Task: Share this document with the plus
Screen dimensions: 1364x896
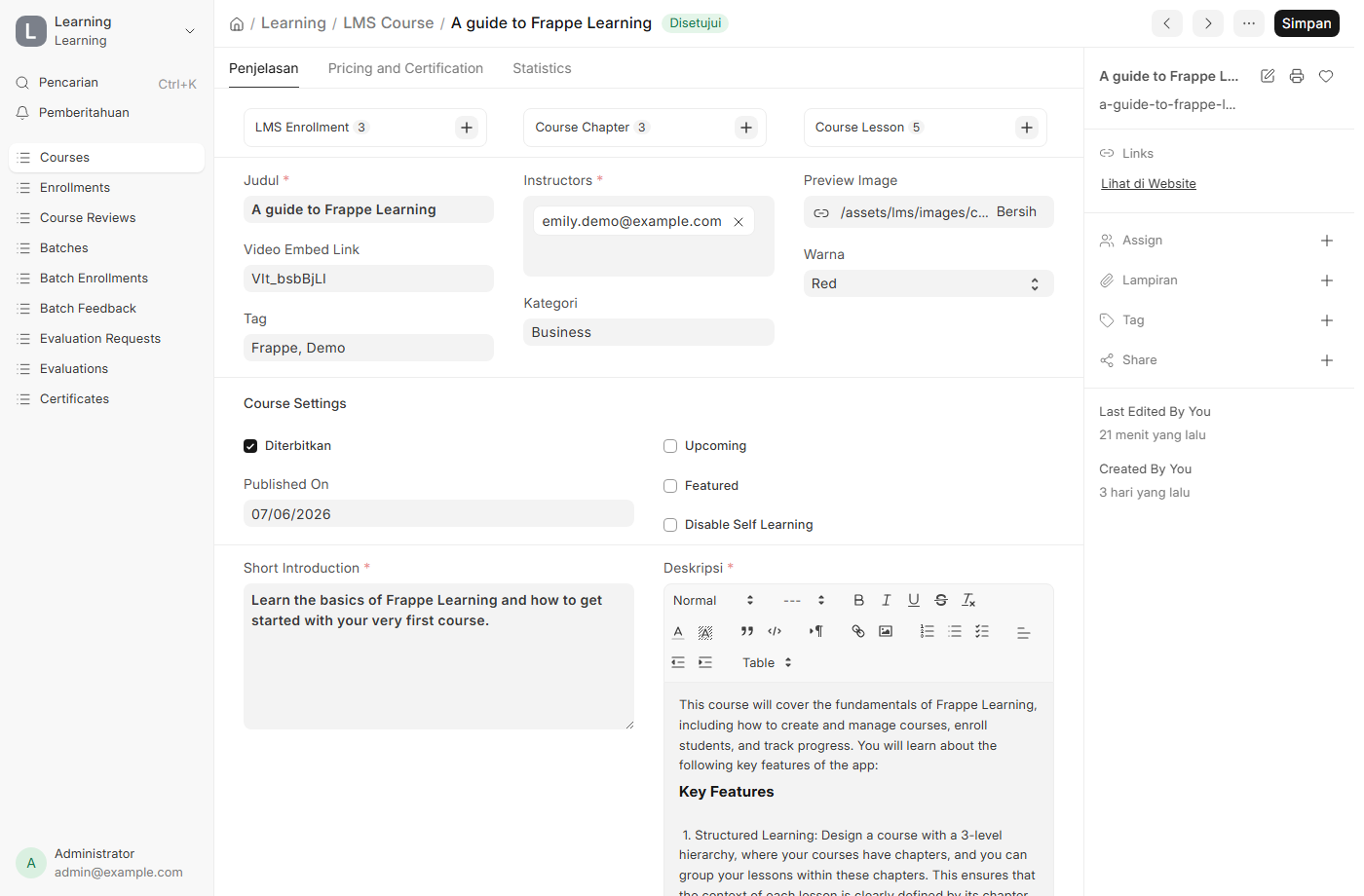Action: [1327, 360]
